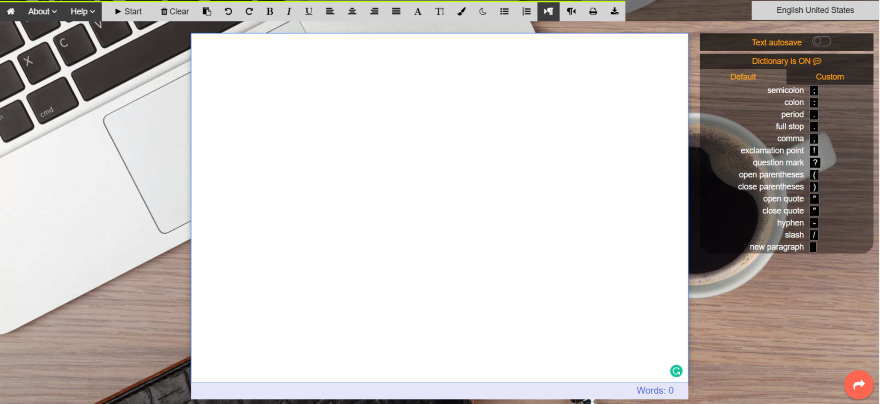880x404 pixels.
Task: Click the Dictionary is ON label
Action: click(x=786, y=61)
